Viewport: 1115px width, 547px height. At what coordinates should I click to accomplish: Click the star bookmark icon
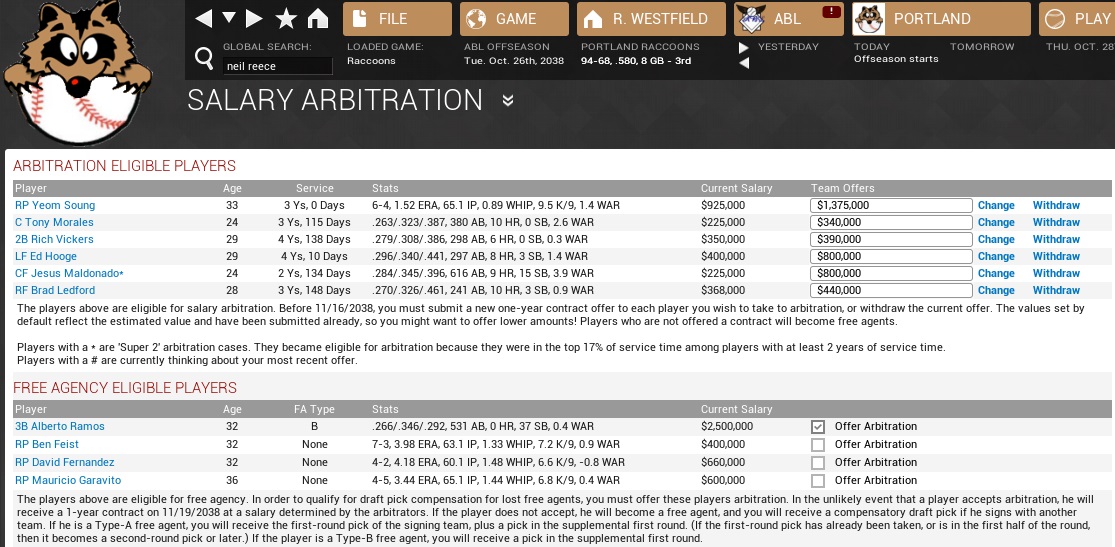287,19
